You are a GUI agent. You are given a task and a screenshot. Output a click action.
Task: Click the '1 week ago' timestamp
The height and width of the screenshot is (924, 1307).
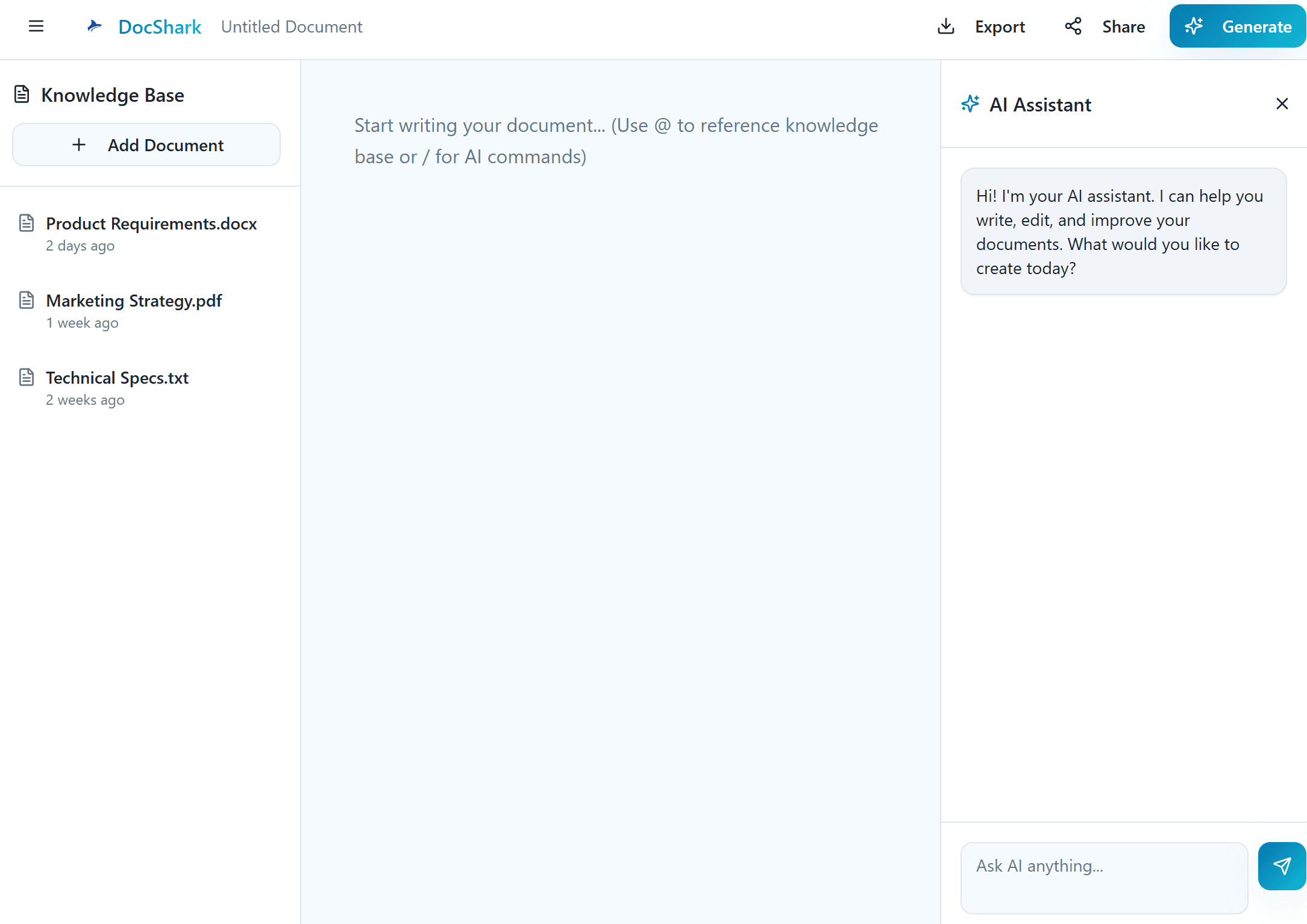pos(83,323)
